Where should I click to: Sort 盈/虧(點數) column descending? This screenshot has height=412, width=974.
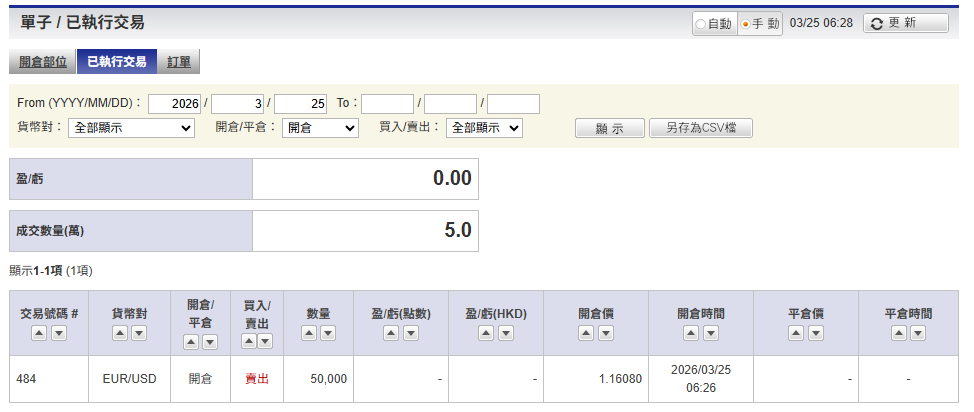pyautogui.click(x=411, y=334)
